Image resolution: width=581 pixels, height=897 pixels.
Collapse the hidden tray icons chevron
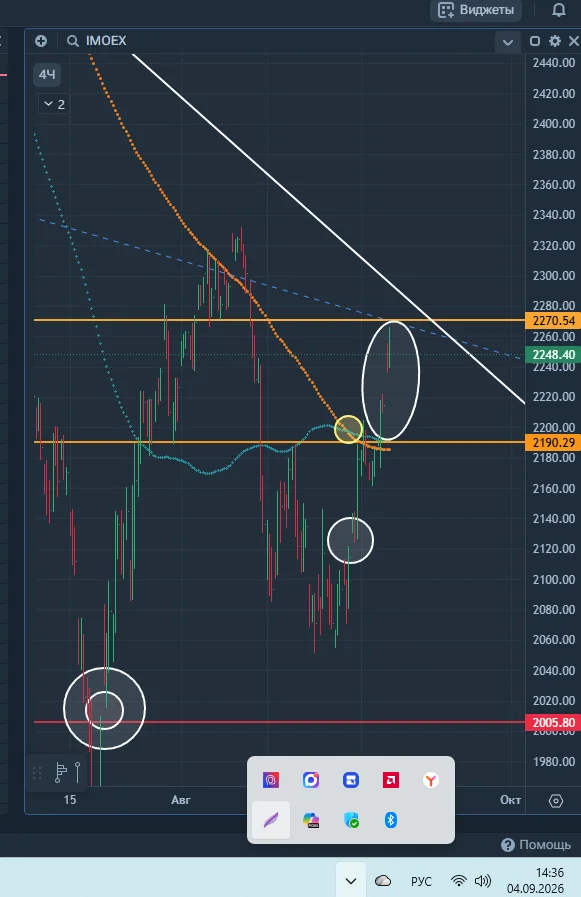click(351, 881)
